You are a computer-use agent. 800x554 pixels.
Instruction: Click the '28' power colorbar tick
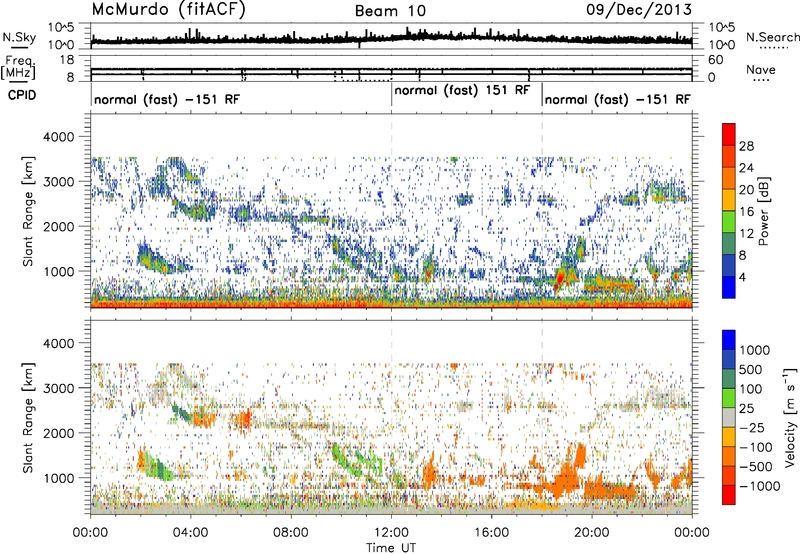click(746, 146)
